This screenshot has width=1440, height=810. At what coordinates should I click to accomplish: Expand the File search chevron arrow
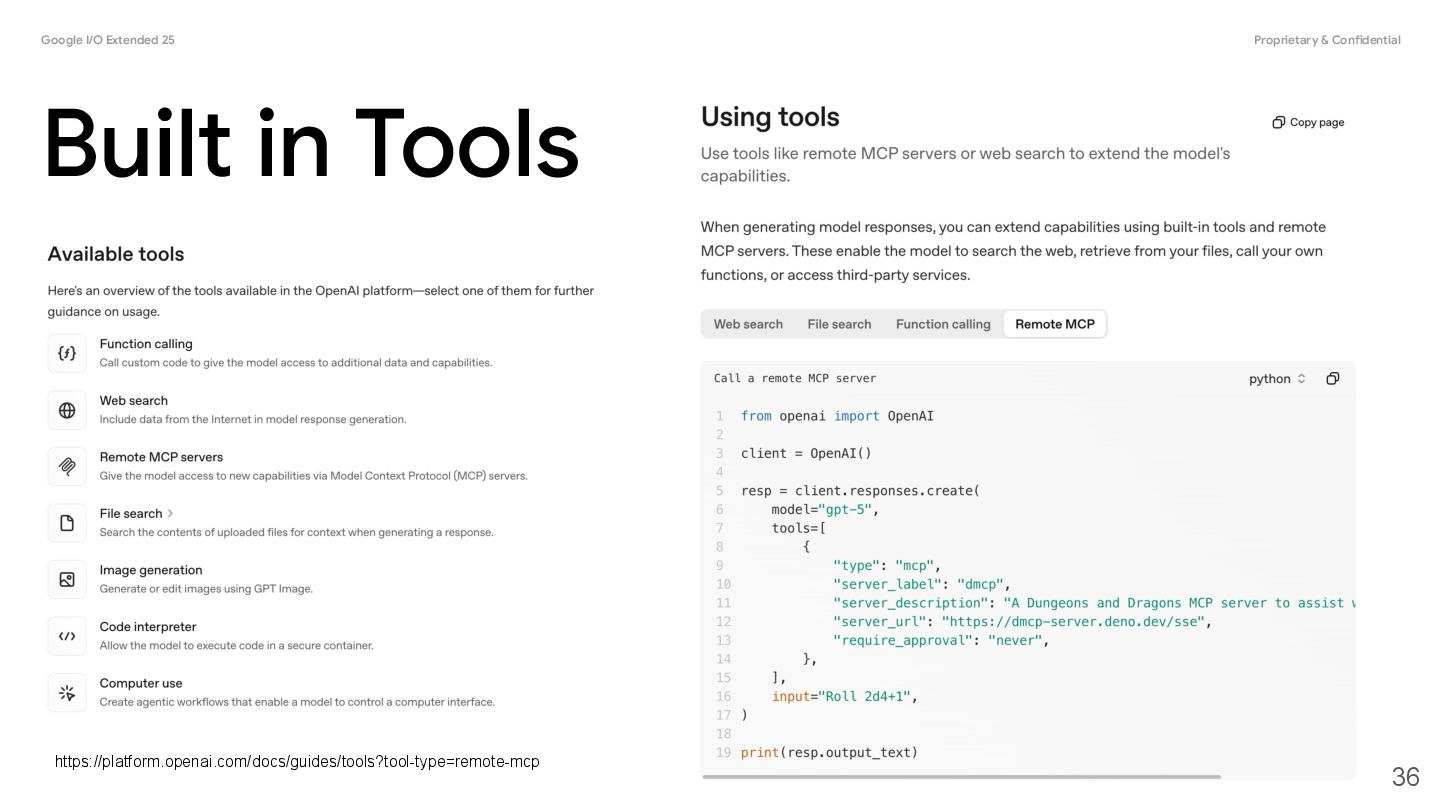(x=171, y=513)
